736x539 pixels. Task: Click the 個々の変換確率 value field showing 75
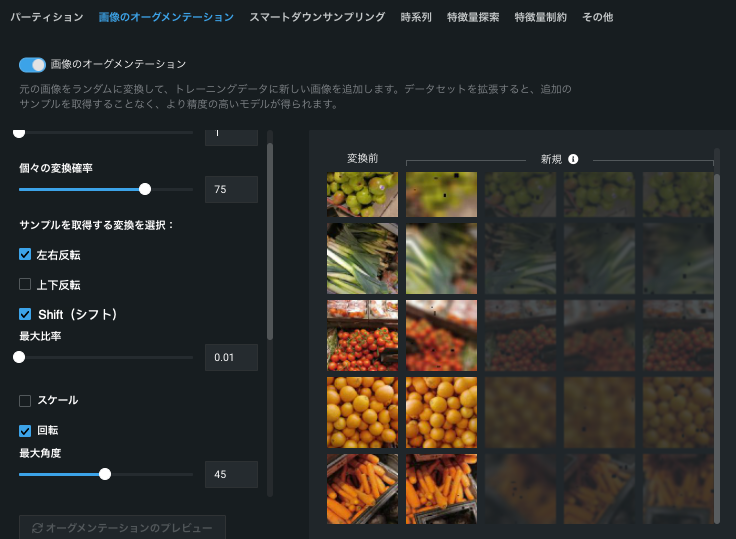231,189
